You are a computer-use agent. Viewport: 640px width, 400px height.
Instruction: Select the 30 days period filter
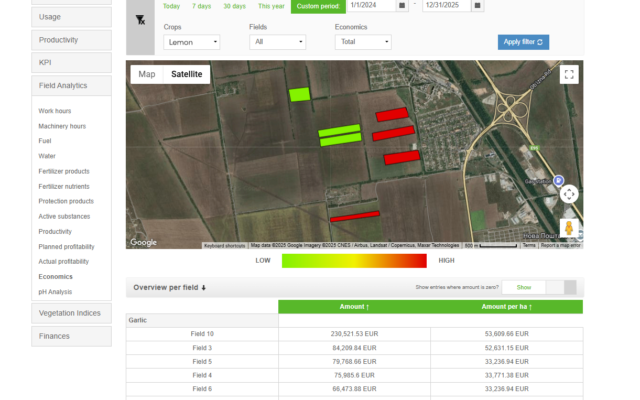click(x=234, y=6)
